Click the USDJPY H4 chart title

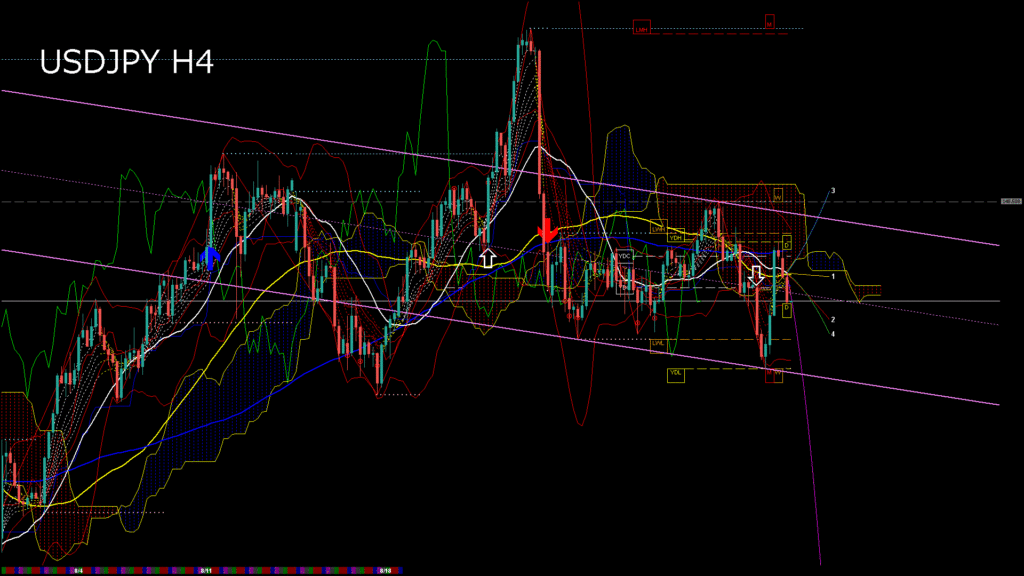pyautogui.click(x=126, y=62)
